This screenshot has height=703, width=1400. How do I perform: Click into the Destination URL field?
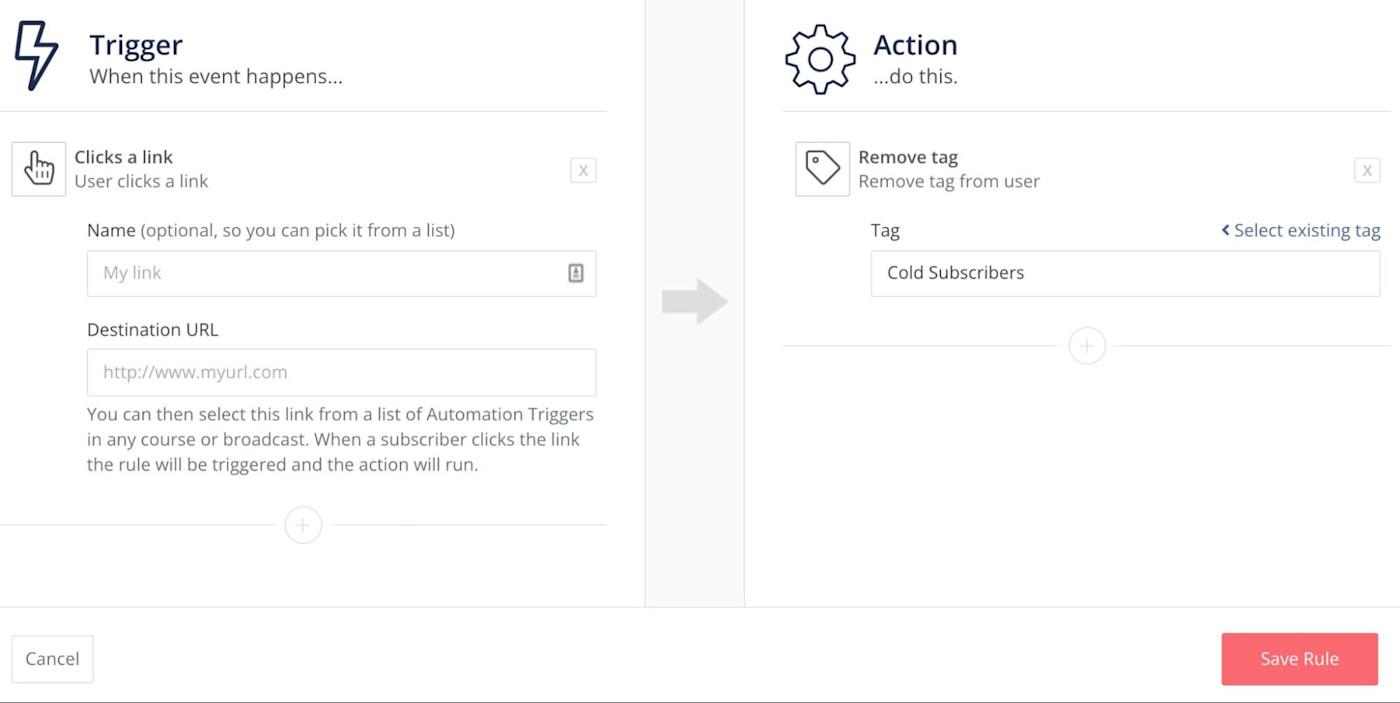point(341,372)
